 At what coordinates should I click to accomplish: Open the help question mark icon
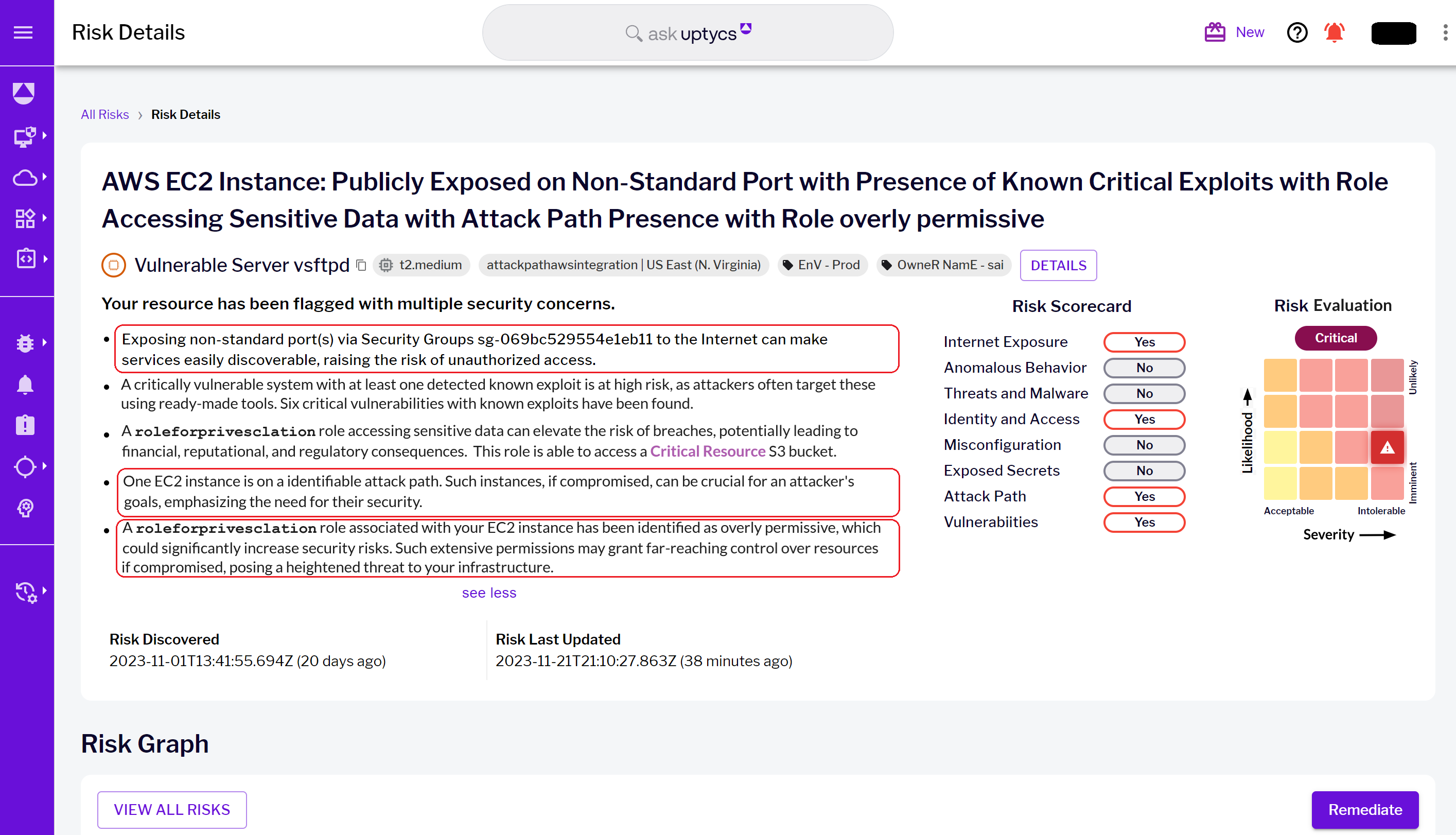[x=1296, y=32]
